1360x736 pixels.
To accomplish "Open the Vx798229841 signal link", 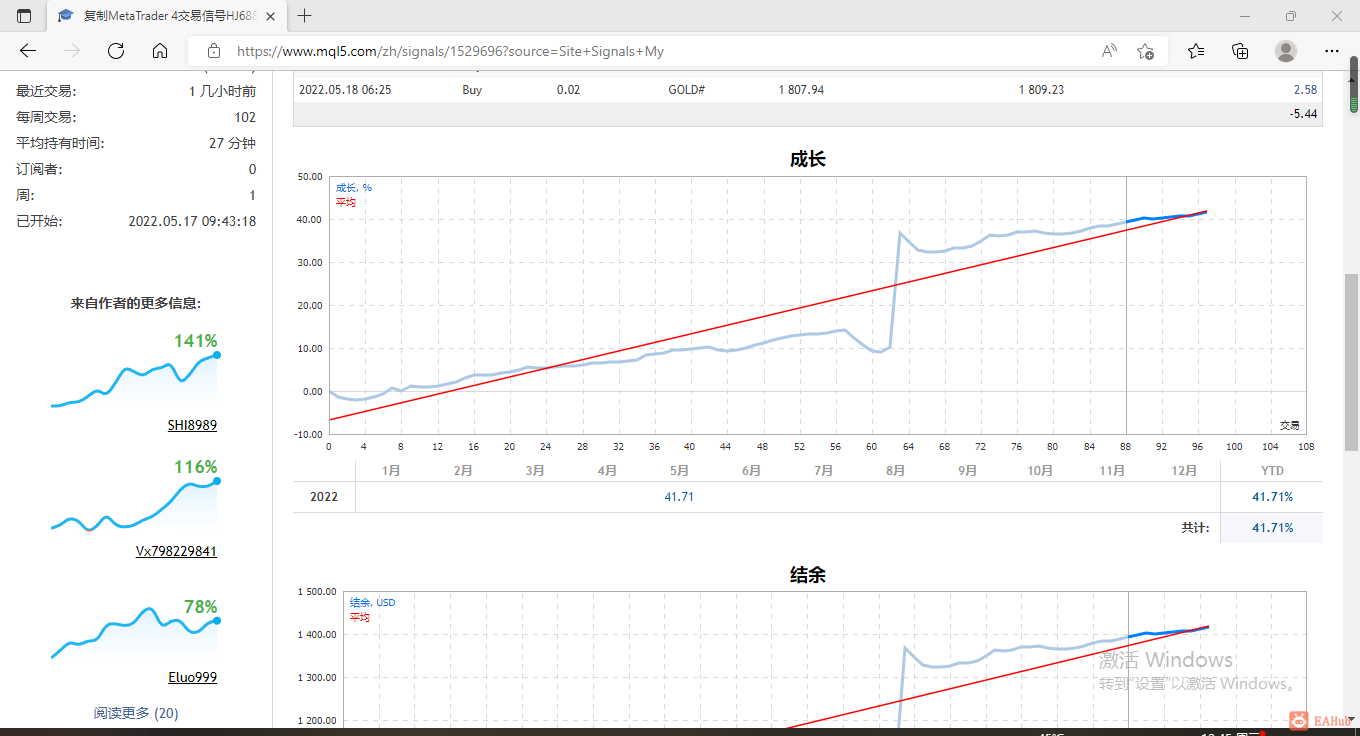I will pos(176,551).
